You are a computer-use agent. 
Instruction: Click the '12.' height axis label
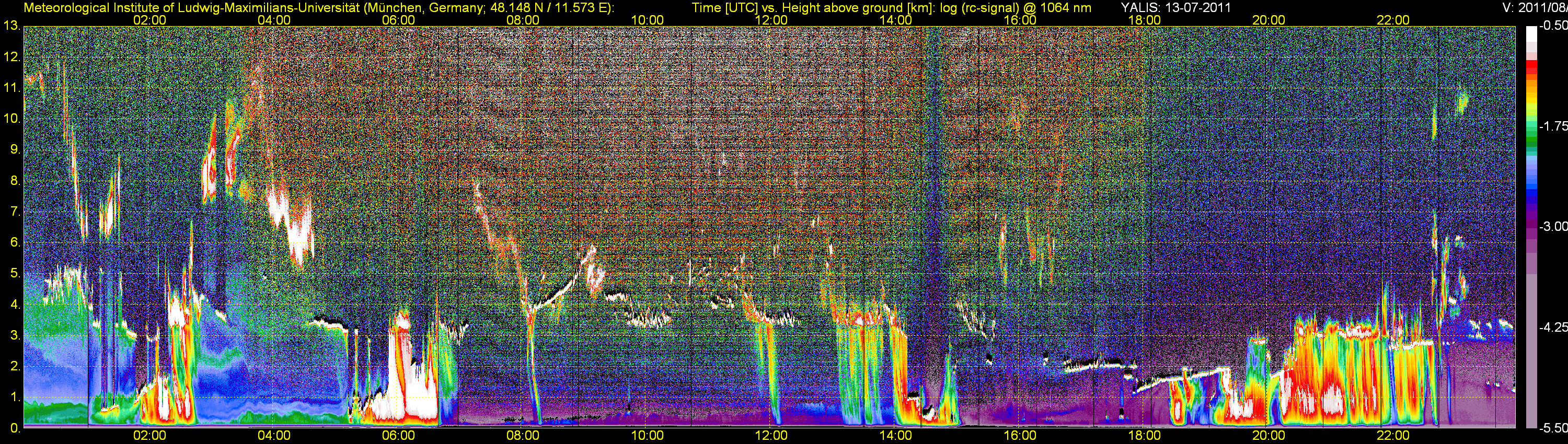pos(12,57)
